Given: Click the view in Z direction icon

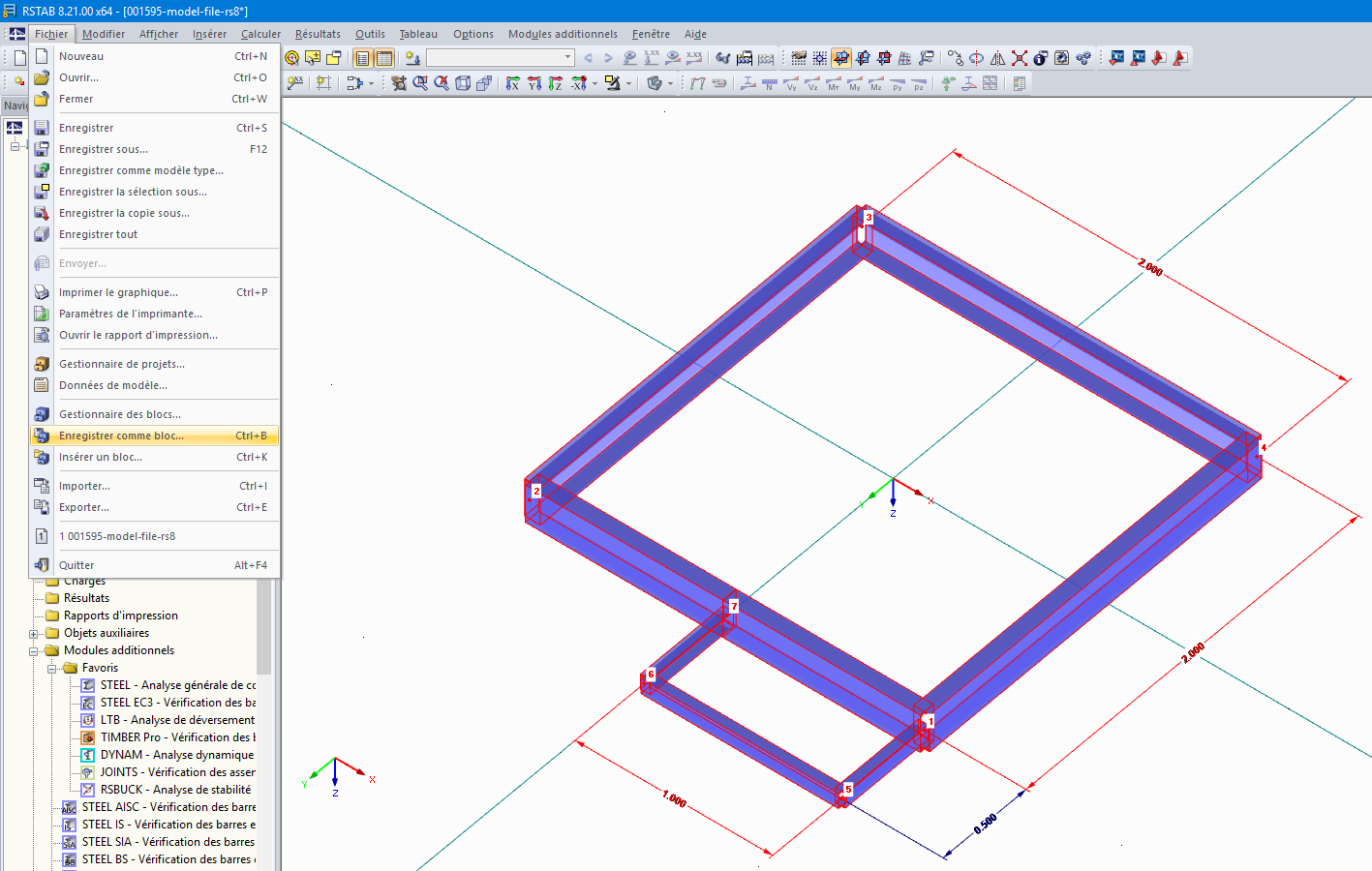Looking at the screenshot, I should point(556,83).
